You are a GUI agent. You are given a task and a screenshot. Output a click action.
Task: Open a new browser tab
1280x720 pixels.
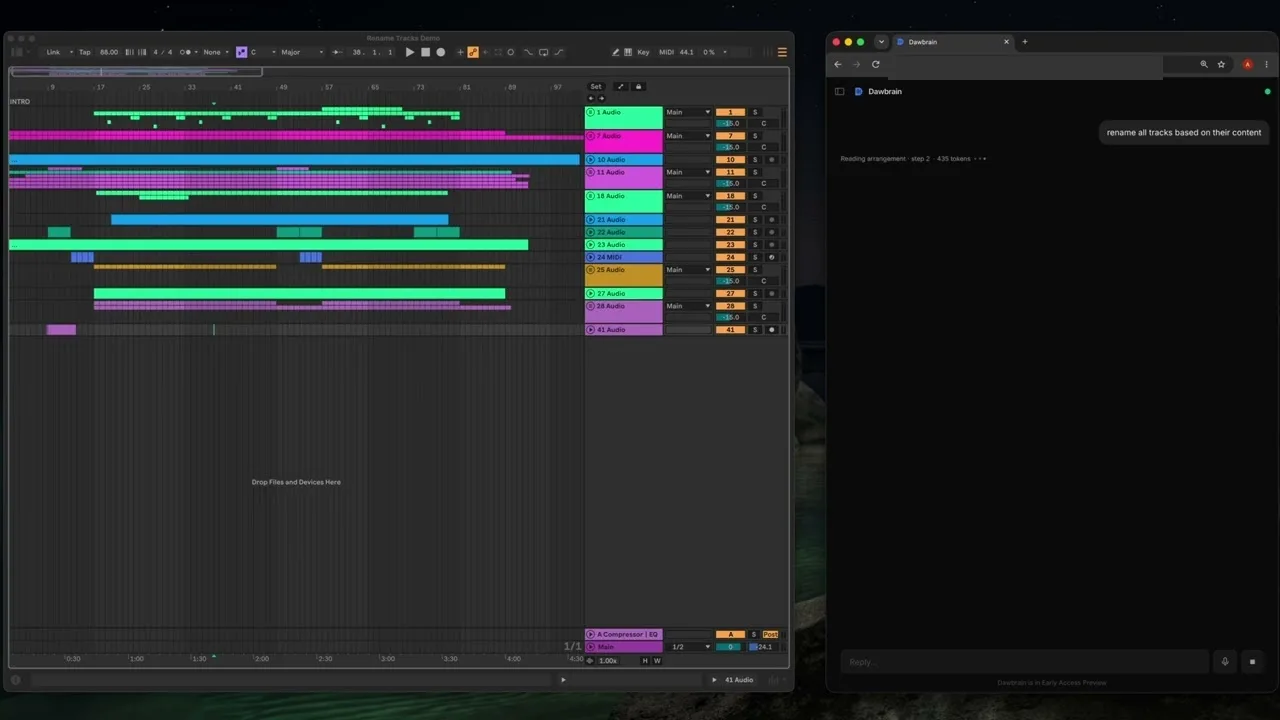[x=1025, y=42]
